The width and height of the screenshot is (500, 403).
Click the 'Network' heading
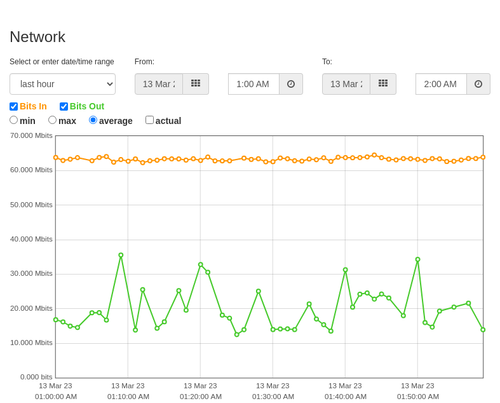coord(38,37)
